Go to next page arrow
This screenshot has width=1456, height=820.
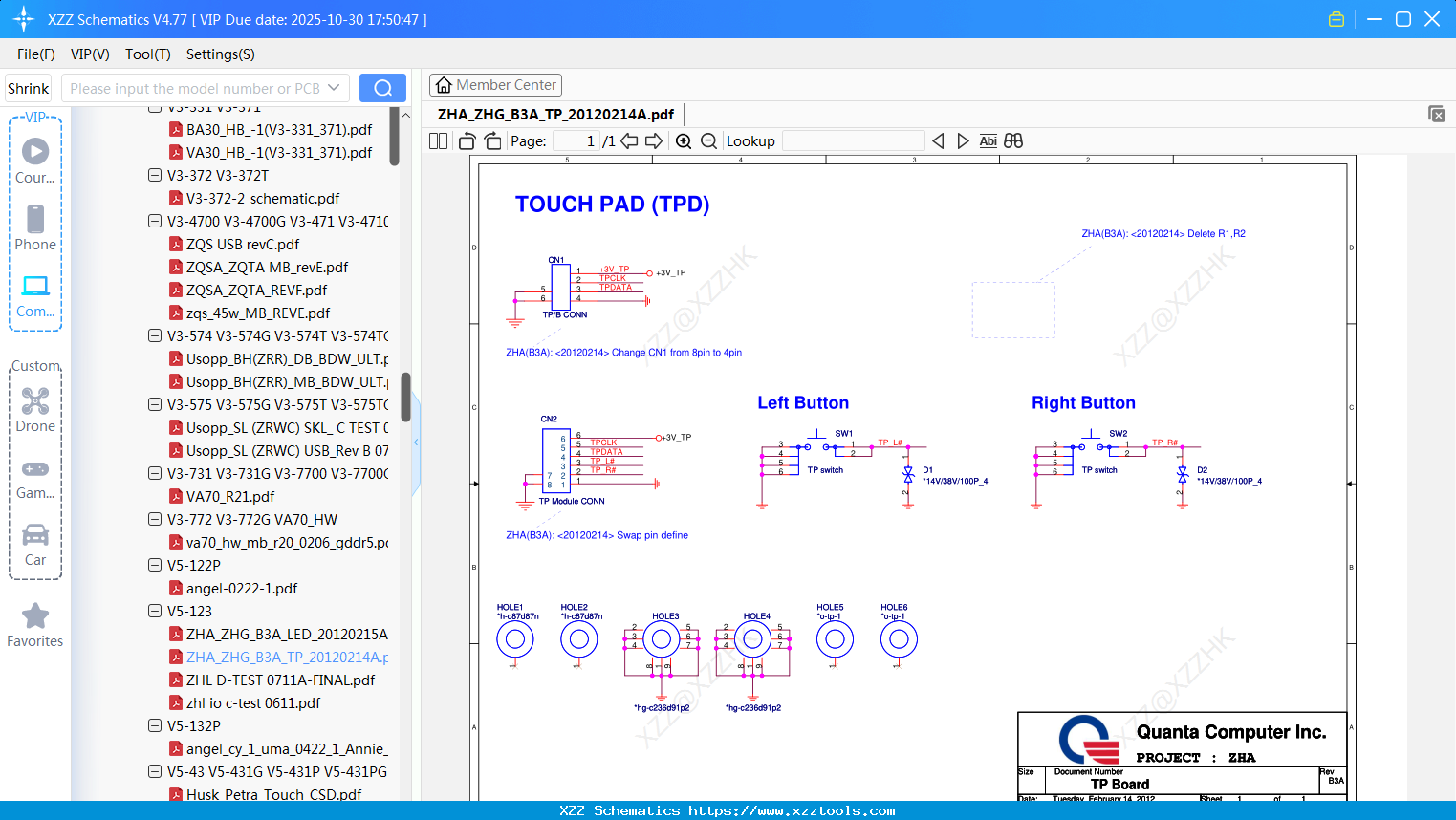coord(654,140)
